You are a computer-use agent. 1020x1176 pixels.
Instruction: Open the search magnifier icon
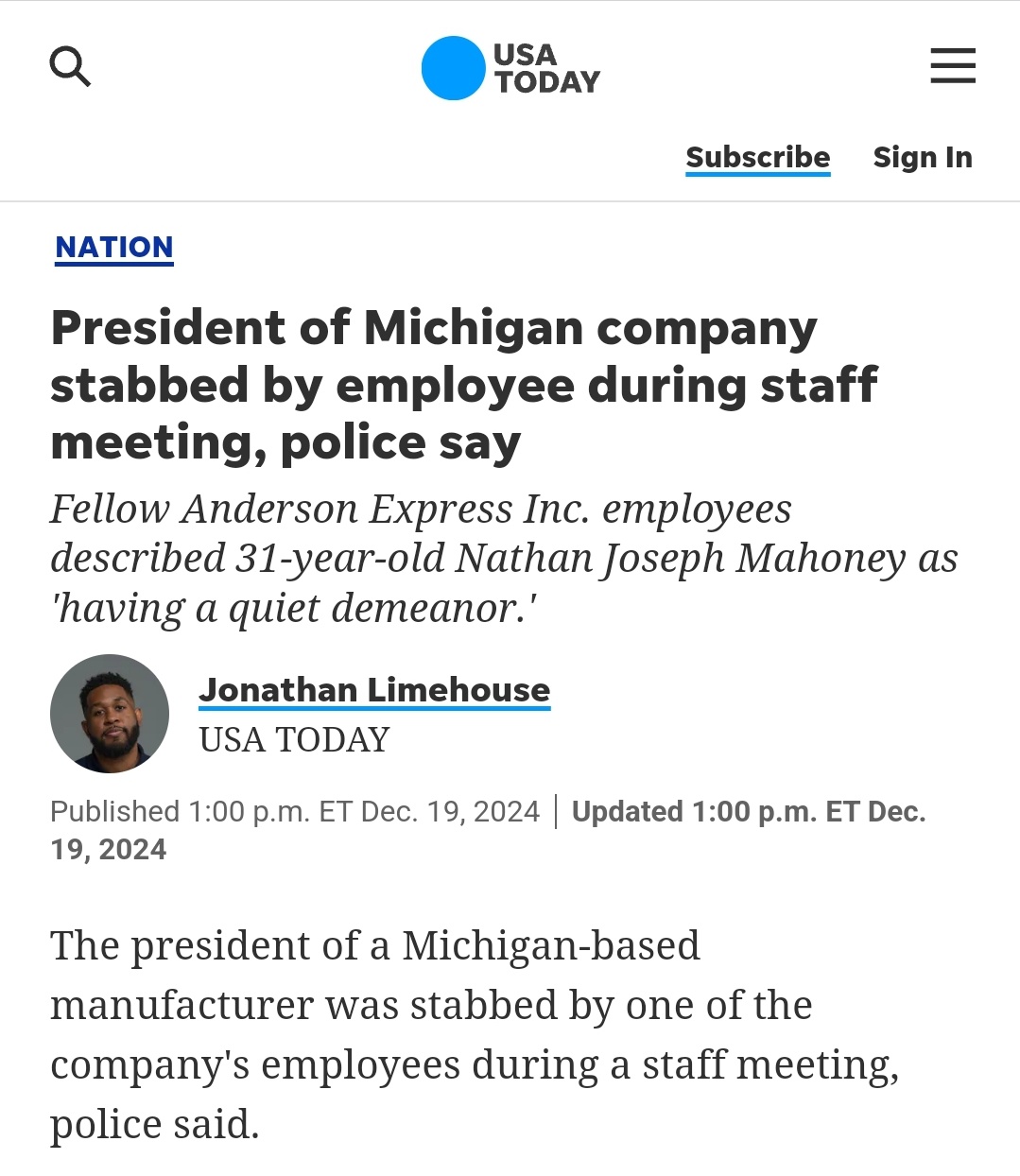coord(70,67)
